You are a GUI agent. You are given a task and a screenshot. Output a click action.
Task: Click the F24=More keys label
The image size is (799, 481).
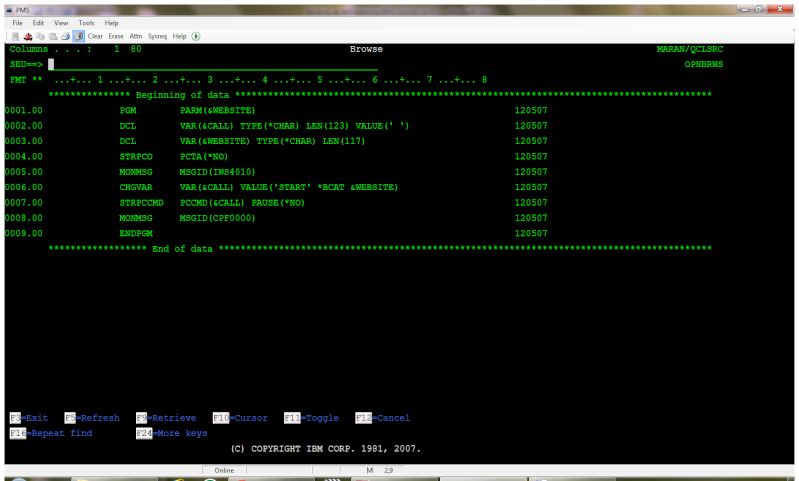click(x=172, y=433)
